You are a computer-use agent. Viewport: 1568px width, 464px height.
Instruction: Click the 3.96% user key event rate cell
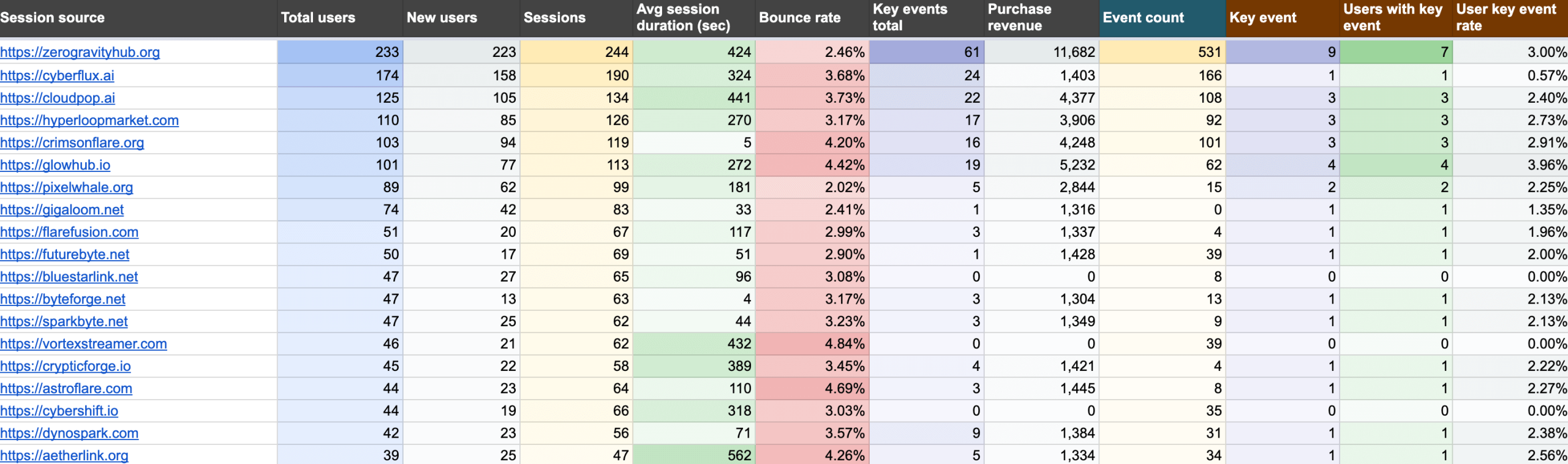(1510, 165)
